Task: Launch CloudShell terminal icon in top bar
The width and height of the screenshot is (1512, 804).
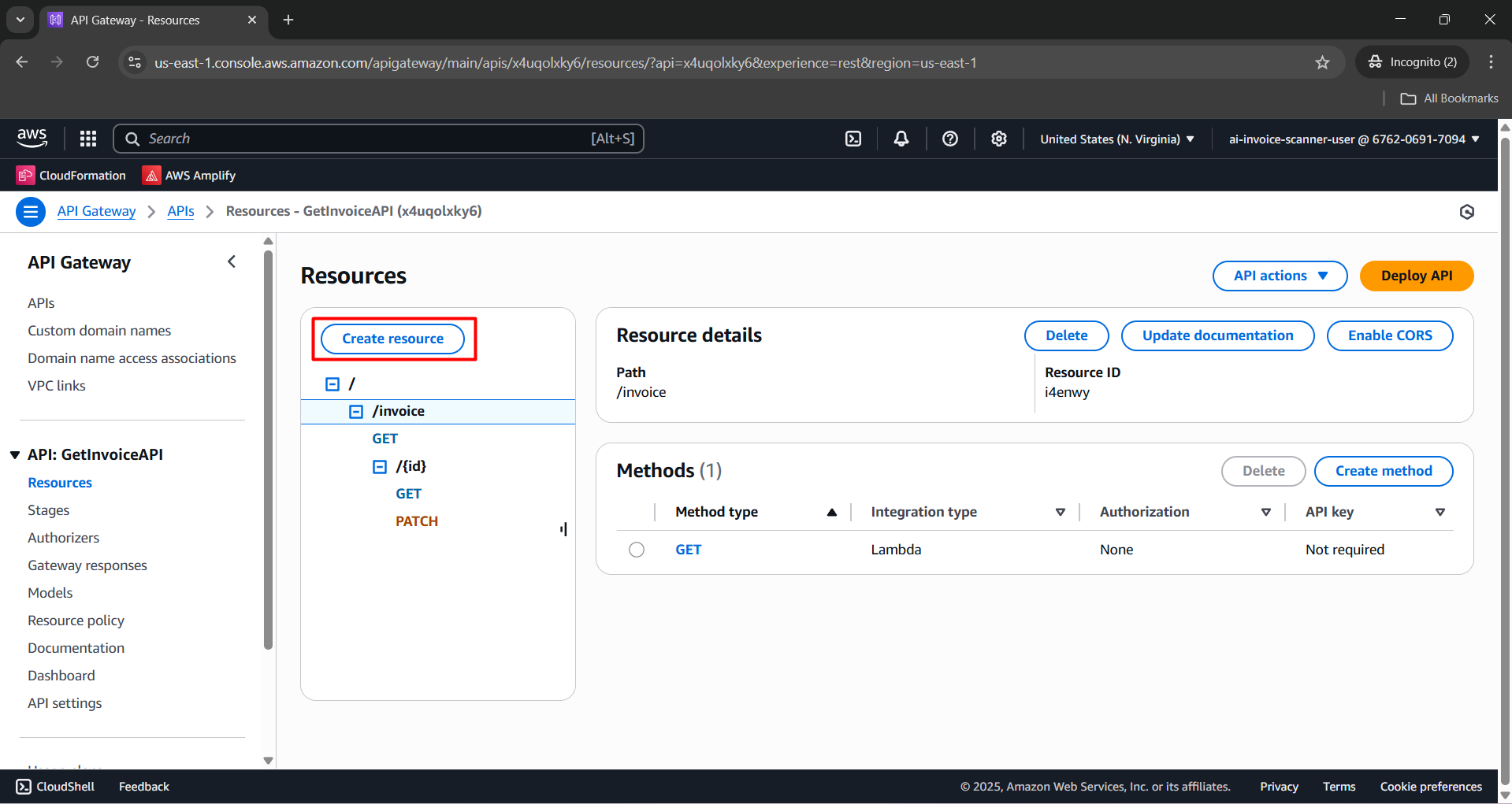Action: click(x=853, y=138)
